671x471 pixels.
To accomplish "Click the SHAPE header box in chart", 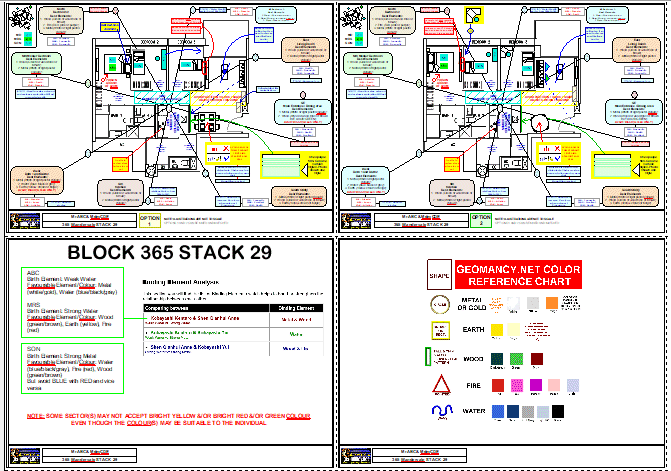I will click(440, 275).
